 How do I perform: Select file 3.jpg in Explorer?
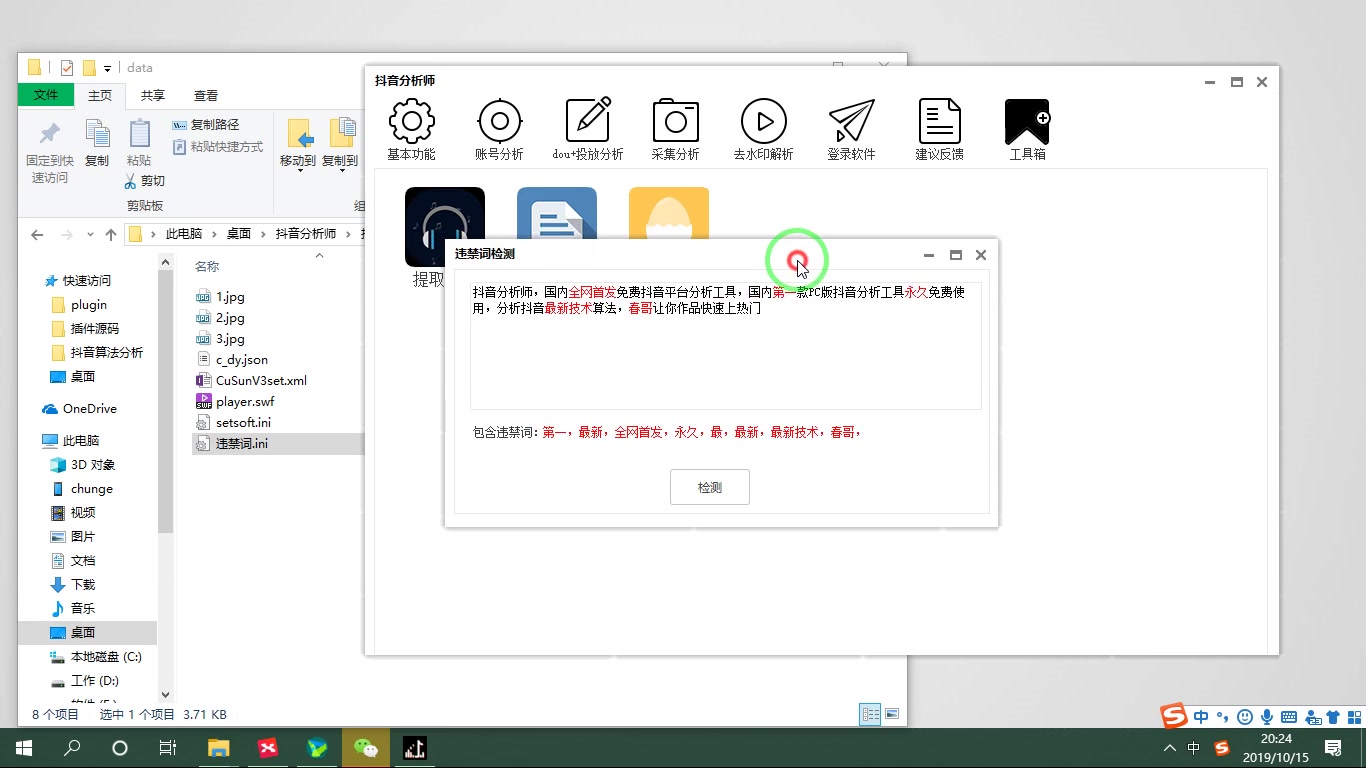(230, 338)
